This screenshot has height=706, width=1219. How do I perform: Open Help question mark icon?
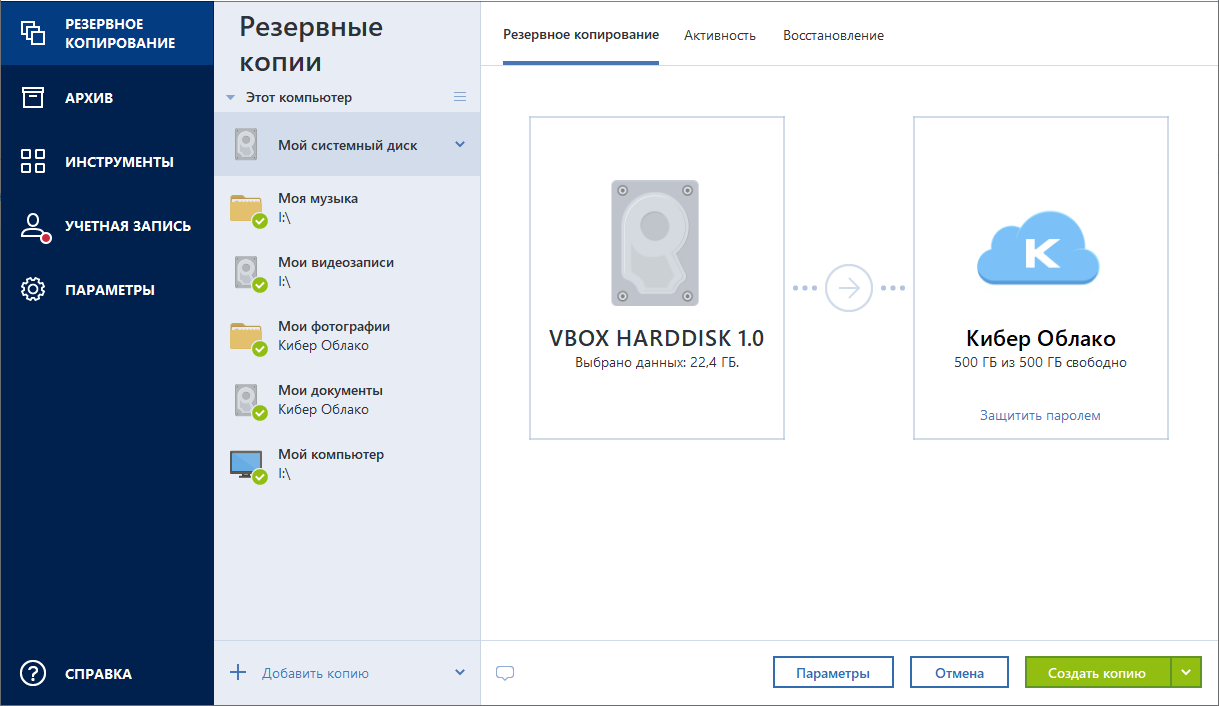[x=33, y=674]
